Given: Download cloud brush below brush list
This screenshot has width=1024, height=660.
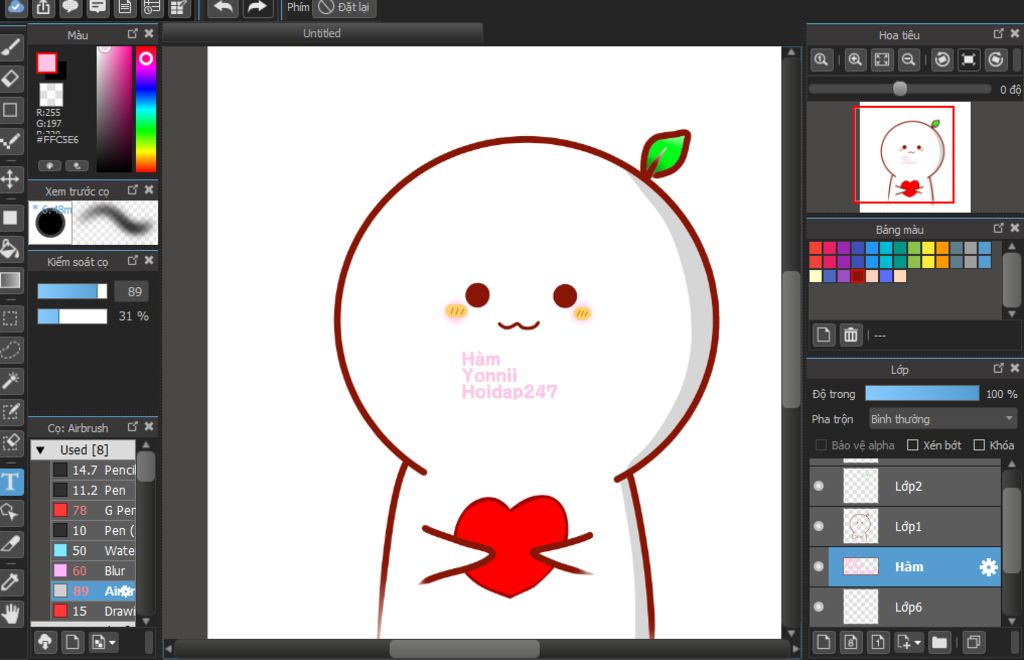Looking at the screenshot, I should pyautogui.click(x=45, y=643).
